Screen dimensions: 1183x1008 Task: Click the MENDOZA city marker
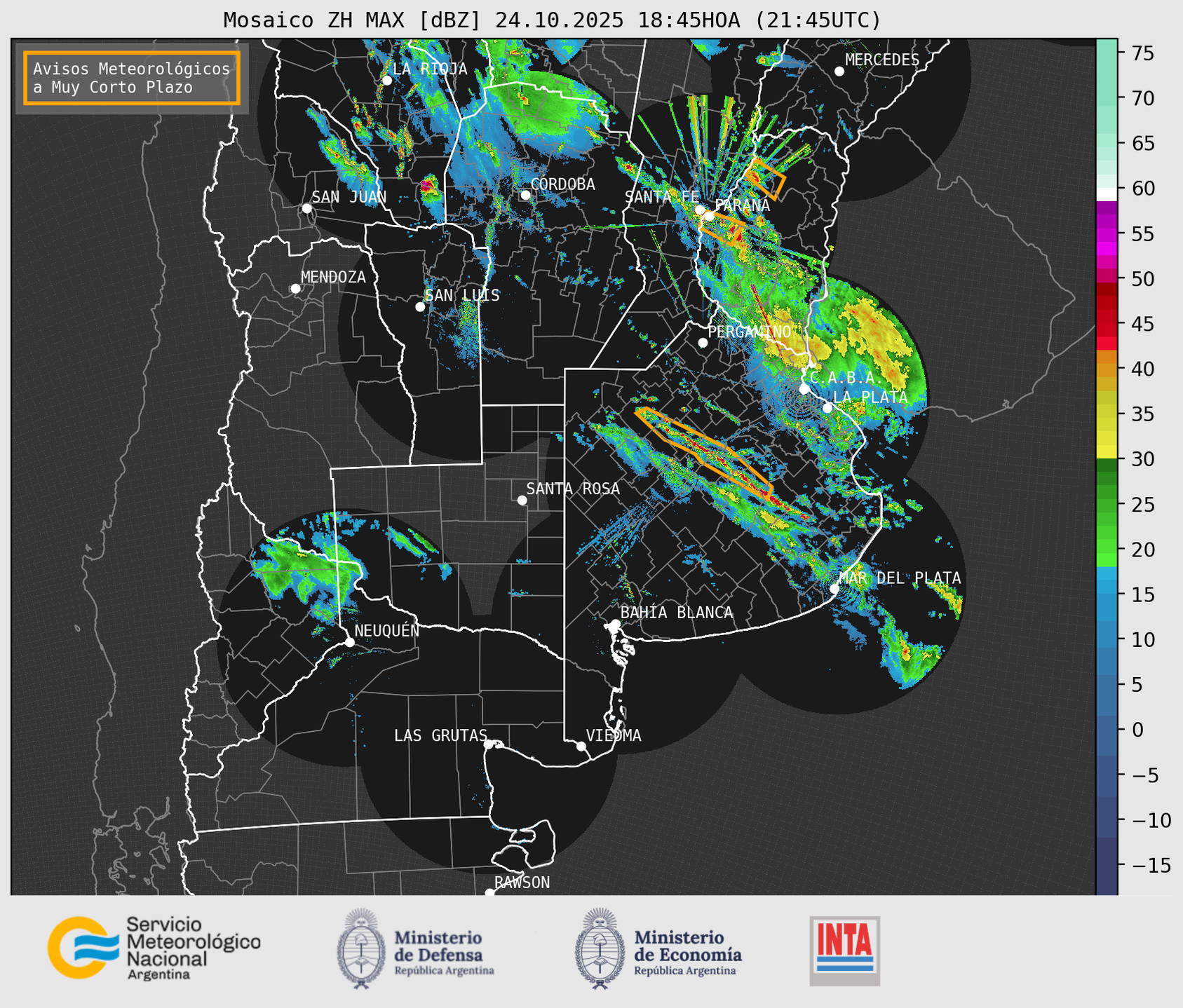pyautogui.click(x=295, y=289)
